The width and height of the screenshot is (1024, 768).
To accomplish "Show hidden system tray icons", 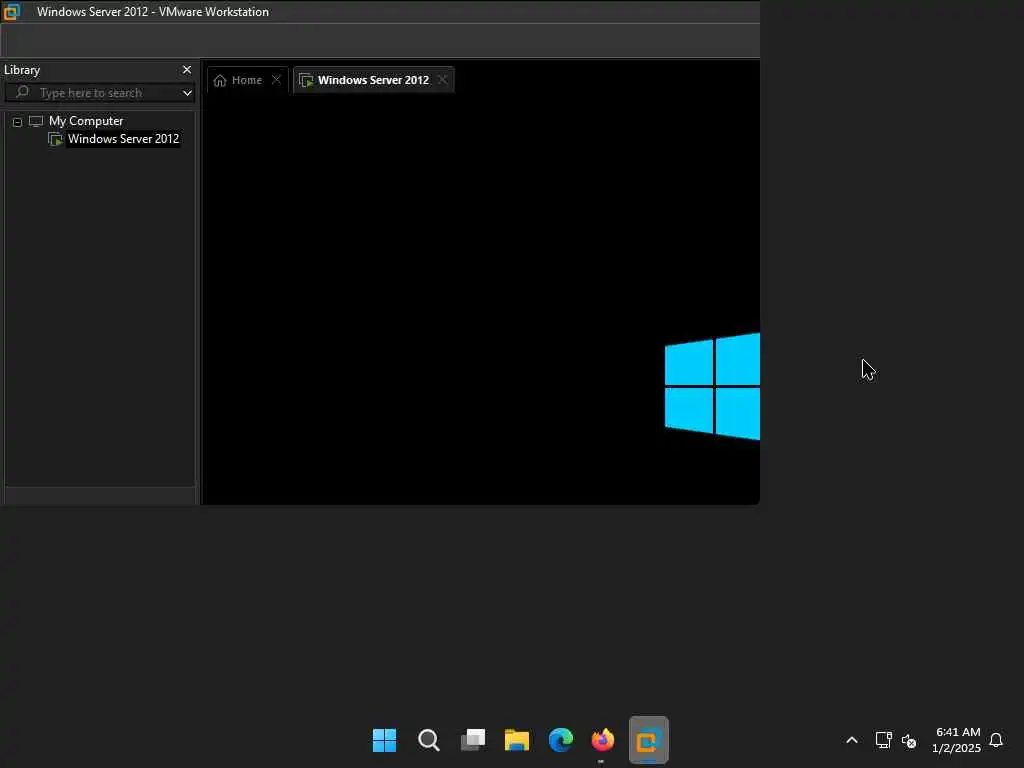I will coord(852,740).
